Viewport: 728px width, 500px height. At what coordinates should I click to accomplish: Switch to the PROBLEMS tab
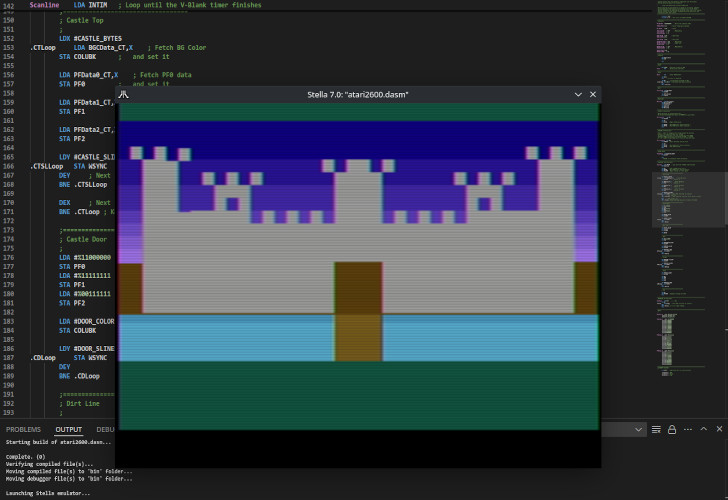(23, 429)
